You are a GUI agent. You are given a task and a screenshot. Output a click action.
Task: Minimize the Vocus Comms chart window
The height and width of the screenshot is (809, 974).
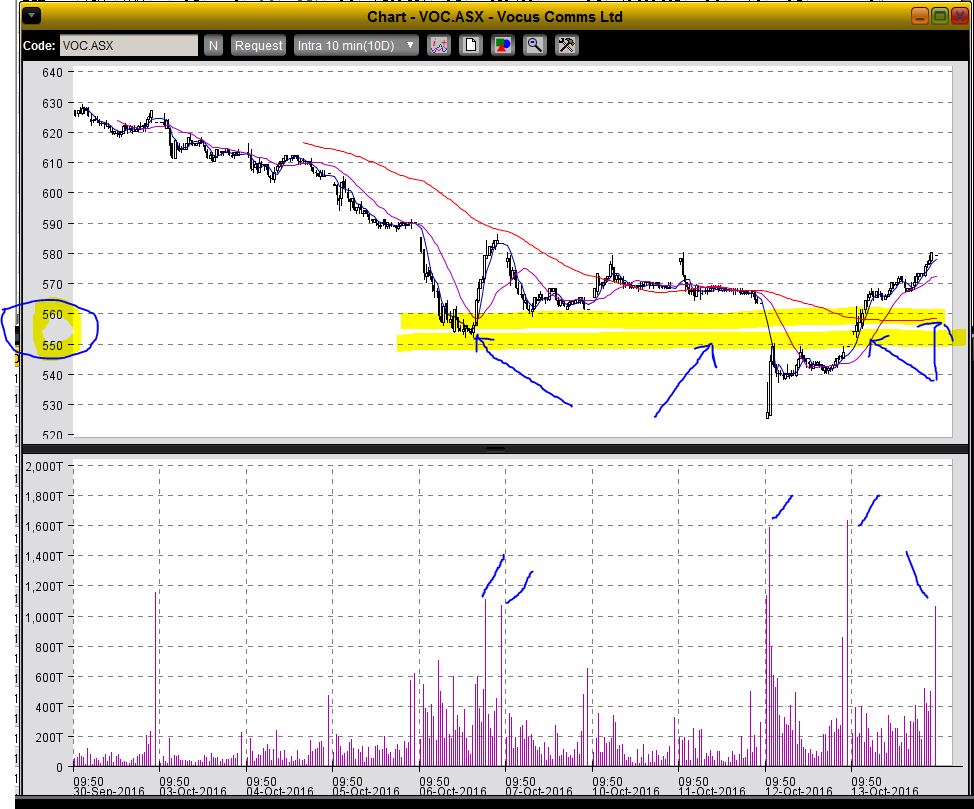click(920, 16)
